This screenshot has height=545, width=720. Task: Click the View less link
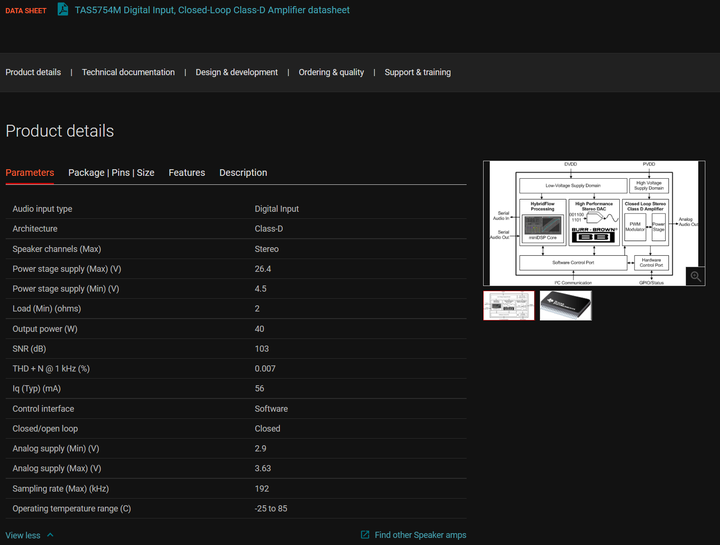(23, 535)
